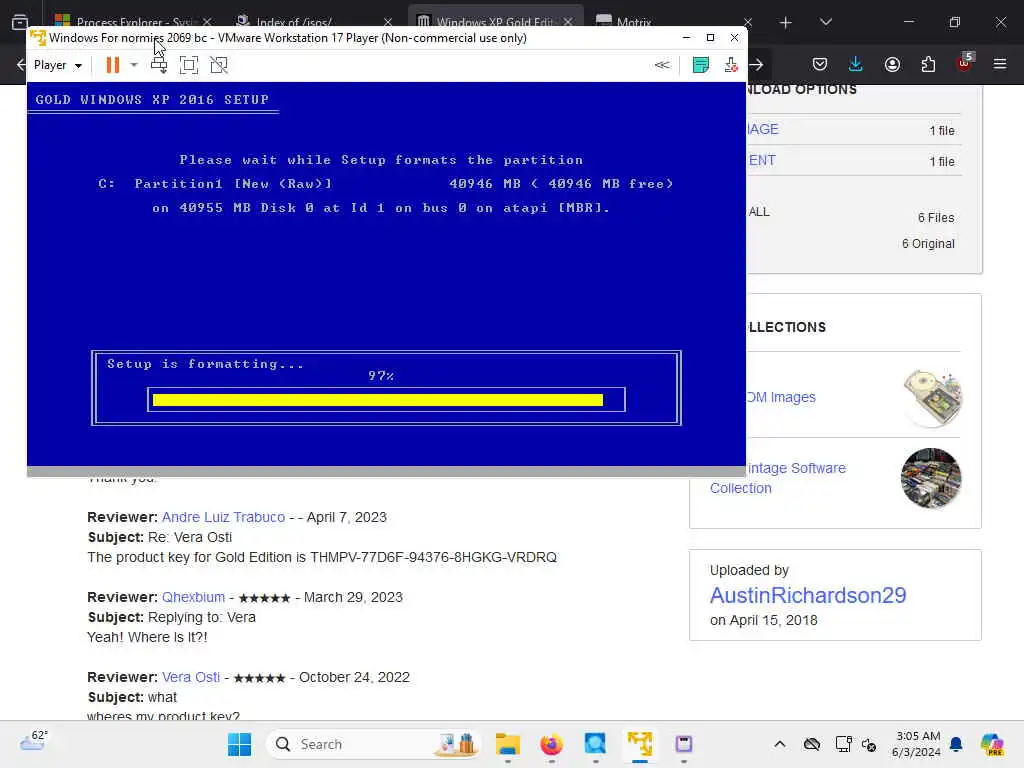Image resolution: width=1024 pixels, height=768 pixels.
Task: Open the Firefox hamburger application menu
Action: tap(1000, 64)
